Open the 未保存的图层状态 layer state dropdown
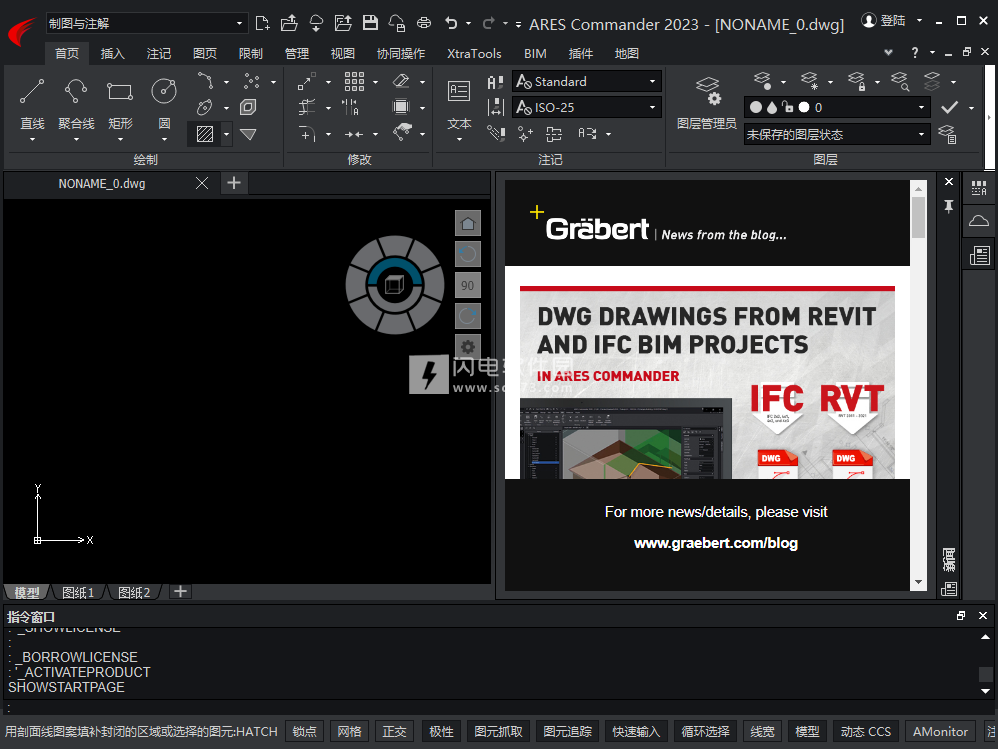 836,134
